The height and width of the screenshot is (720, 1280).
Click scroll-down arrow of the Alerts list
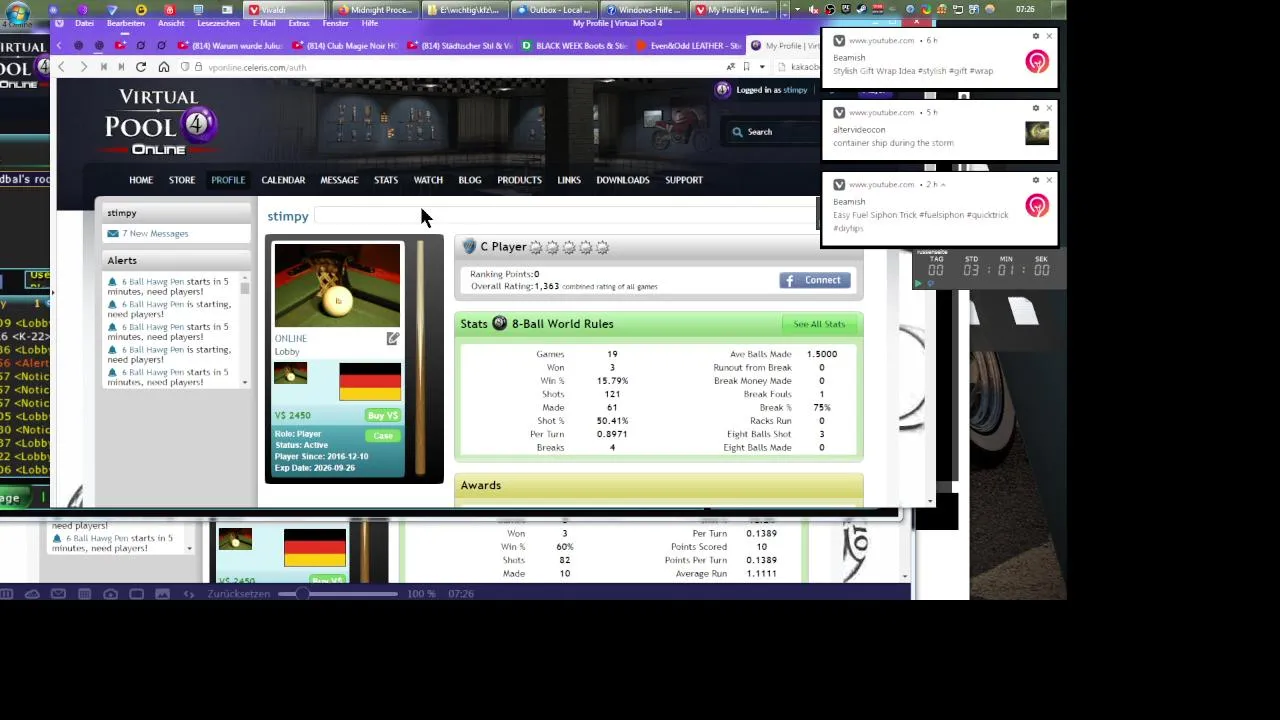coord(245,382)
